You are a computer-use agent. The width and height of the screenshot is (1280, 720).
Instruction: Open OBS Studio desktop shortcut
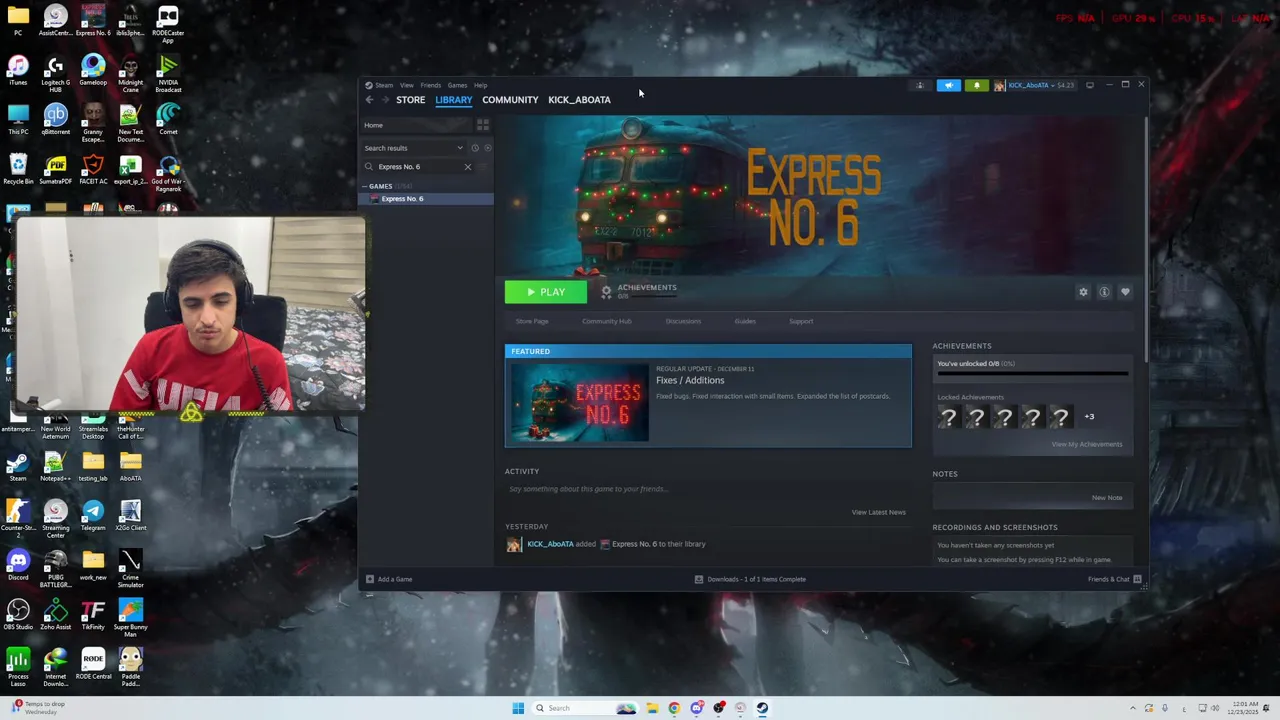coord(18,614)
